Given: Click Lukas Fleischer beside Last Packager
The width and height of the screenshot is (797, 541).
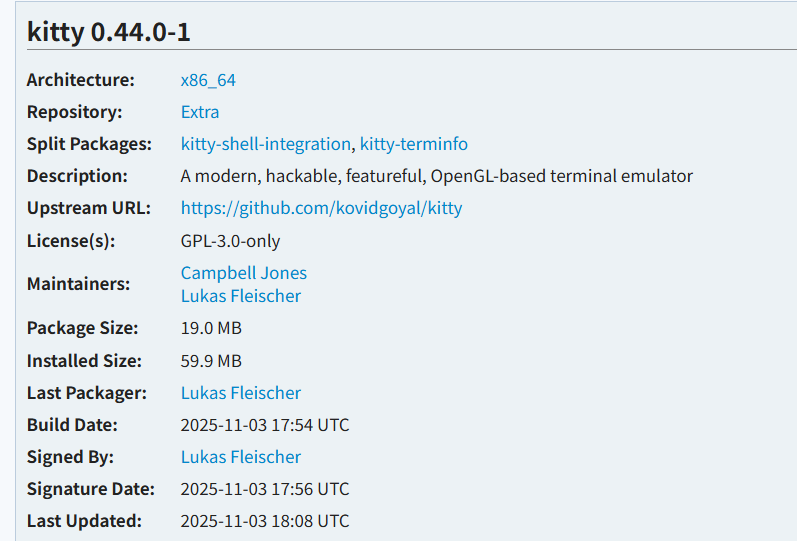Looking at the screenshot, I should tap(241, 393).
